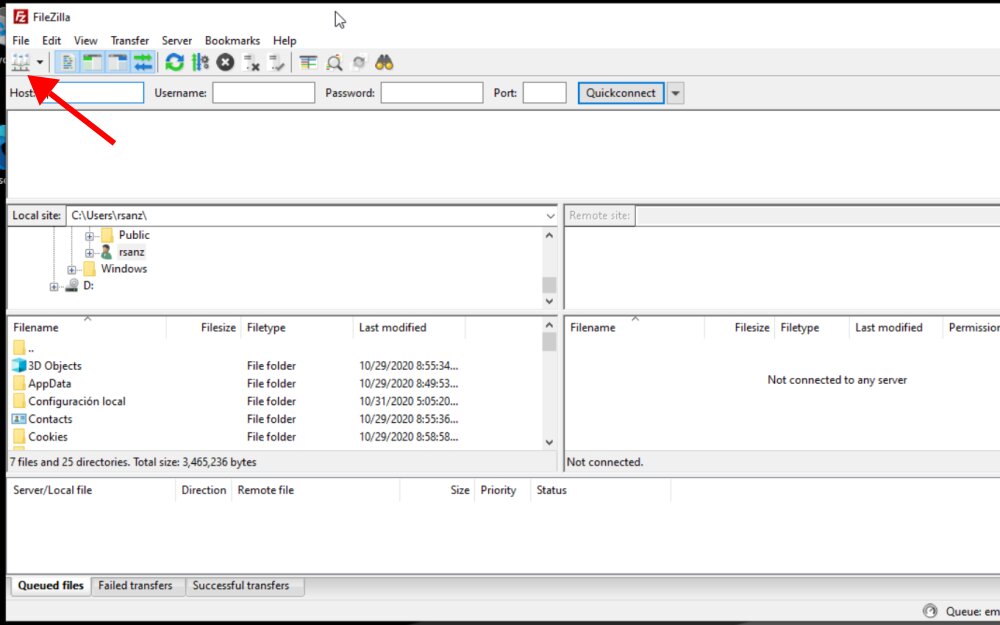Click the remote Last modified column header
This screenshot has height=625, width=1000.
click(x=896, y=328)
